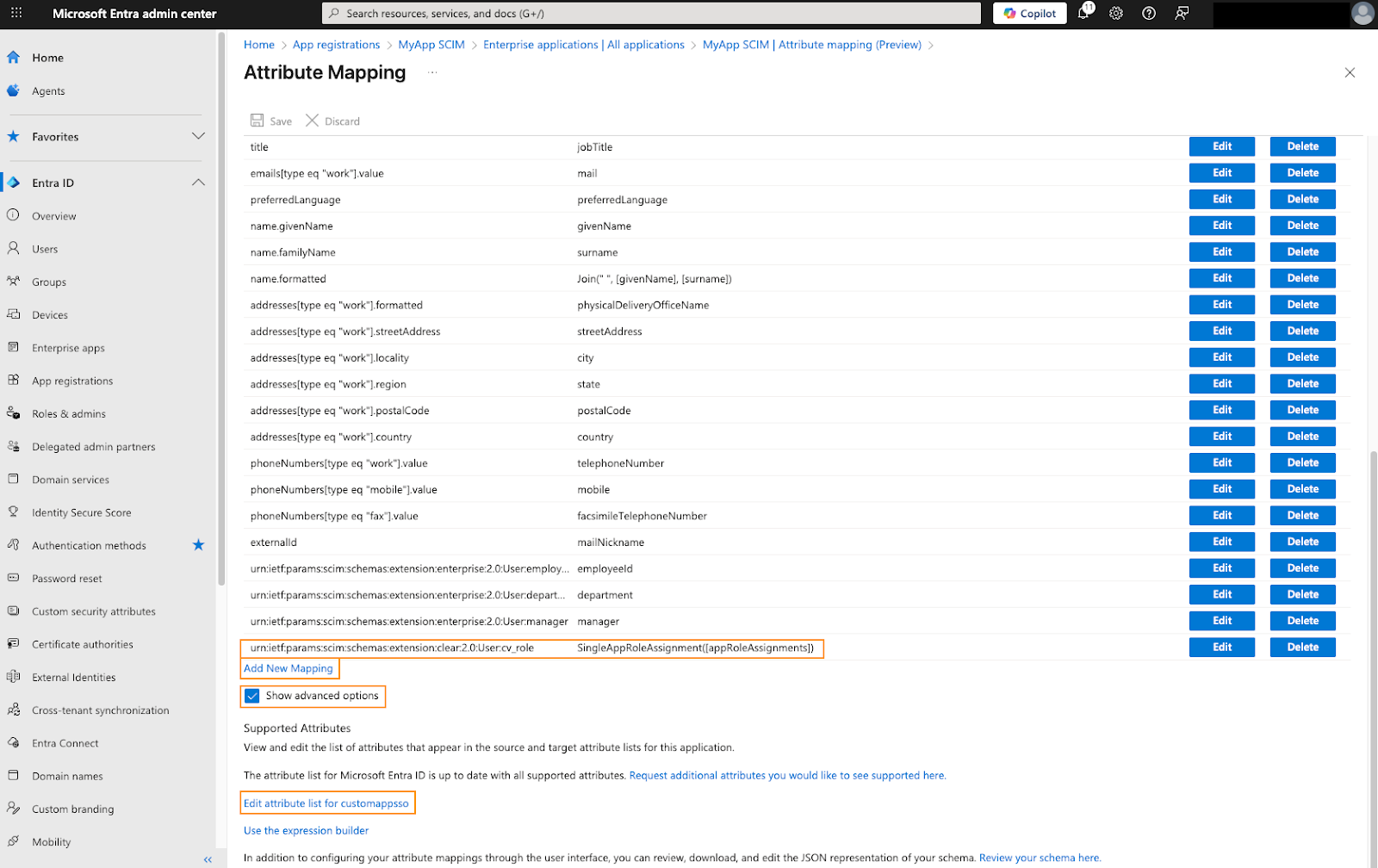
Task: Open Custom branding in sidebar
Action: (x=73, y=809)
